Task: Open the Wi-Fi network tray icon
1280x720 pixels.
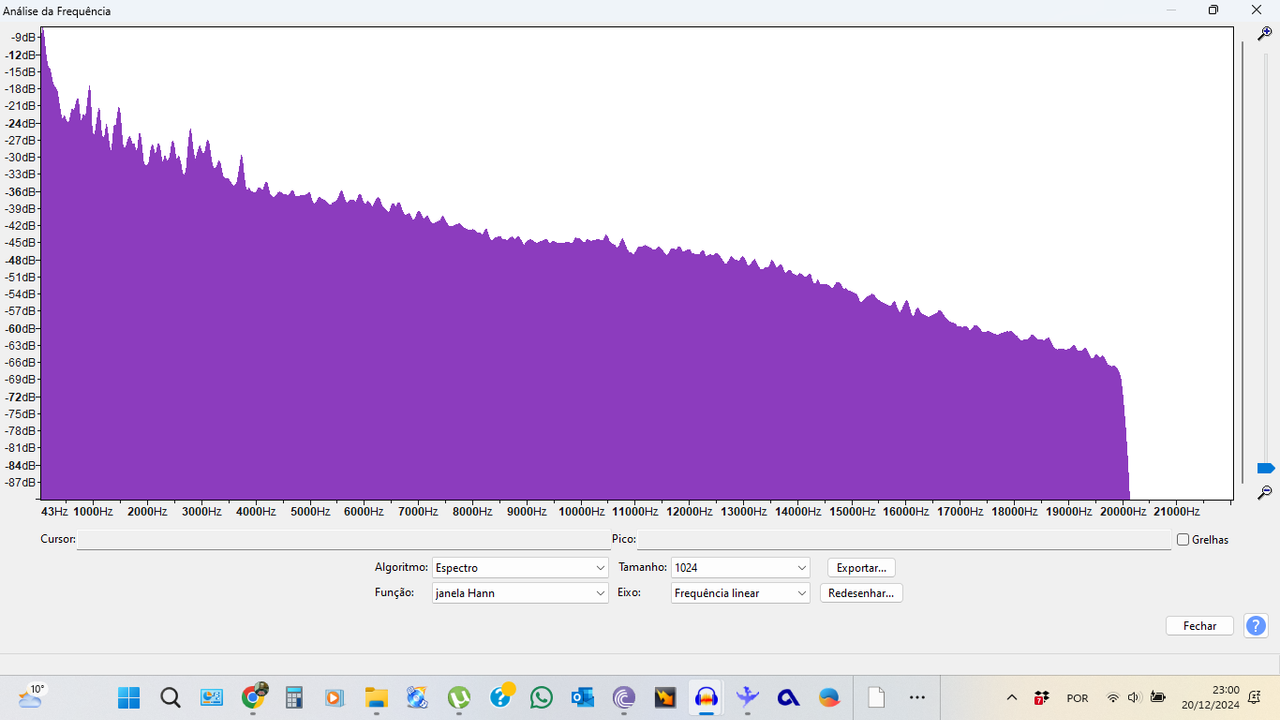Action: 1113,697
